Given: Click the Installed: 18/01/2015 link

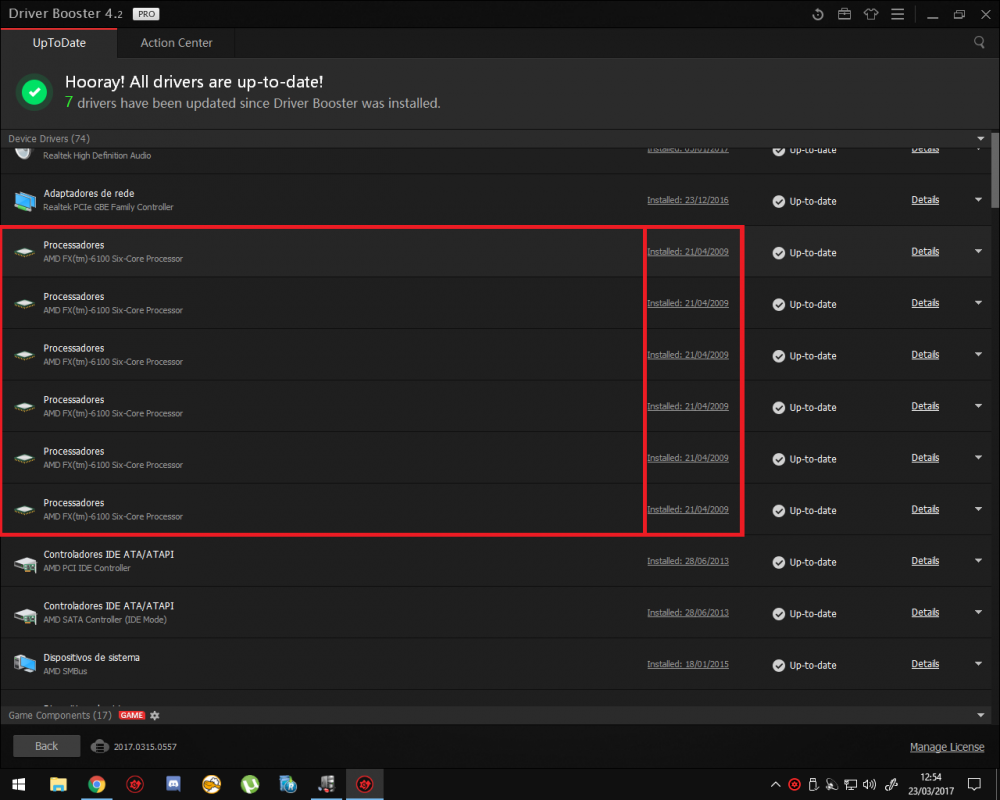Looking at the screenshot, I should coord(688,665).
